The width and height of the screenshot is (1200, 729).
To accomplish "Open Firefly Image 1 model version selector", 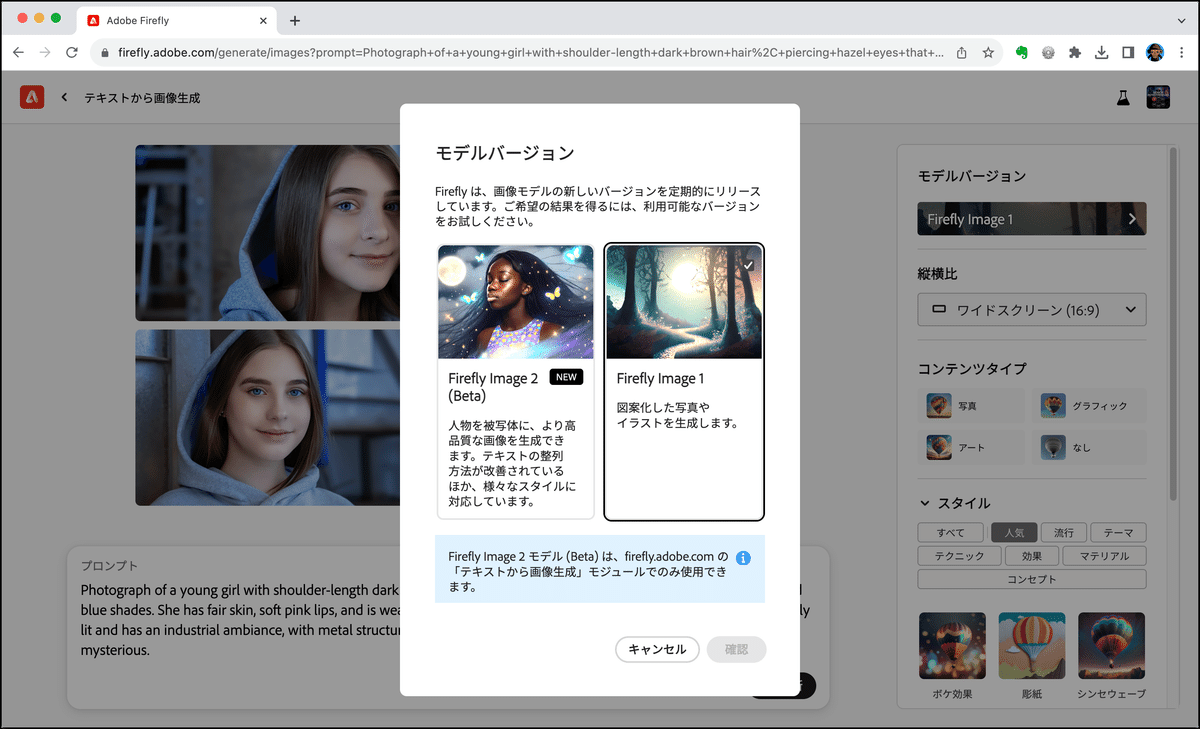I will [x=1032, y=219].
